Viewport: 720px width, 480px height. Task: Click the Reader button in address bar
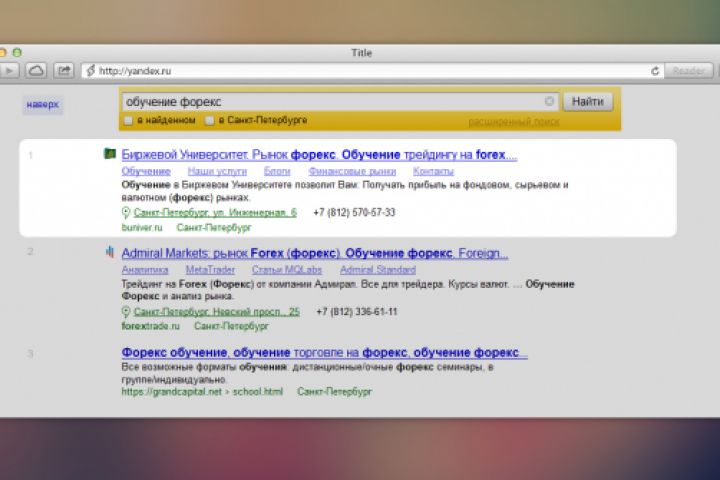click(688, 71)
